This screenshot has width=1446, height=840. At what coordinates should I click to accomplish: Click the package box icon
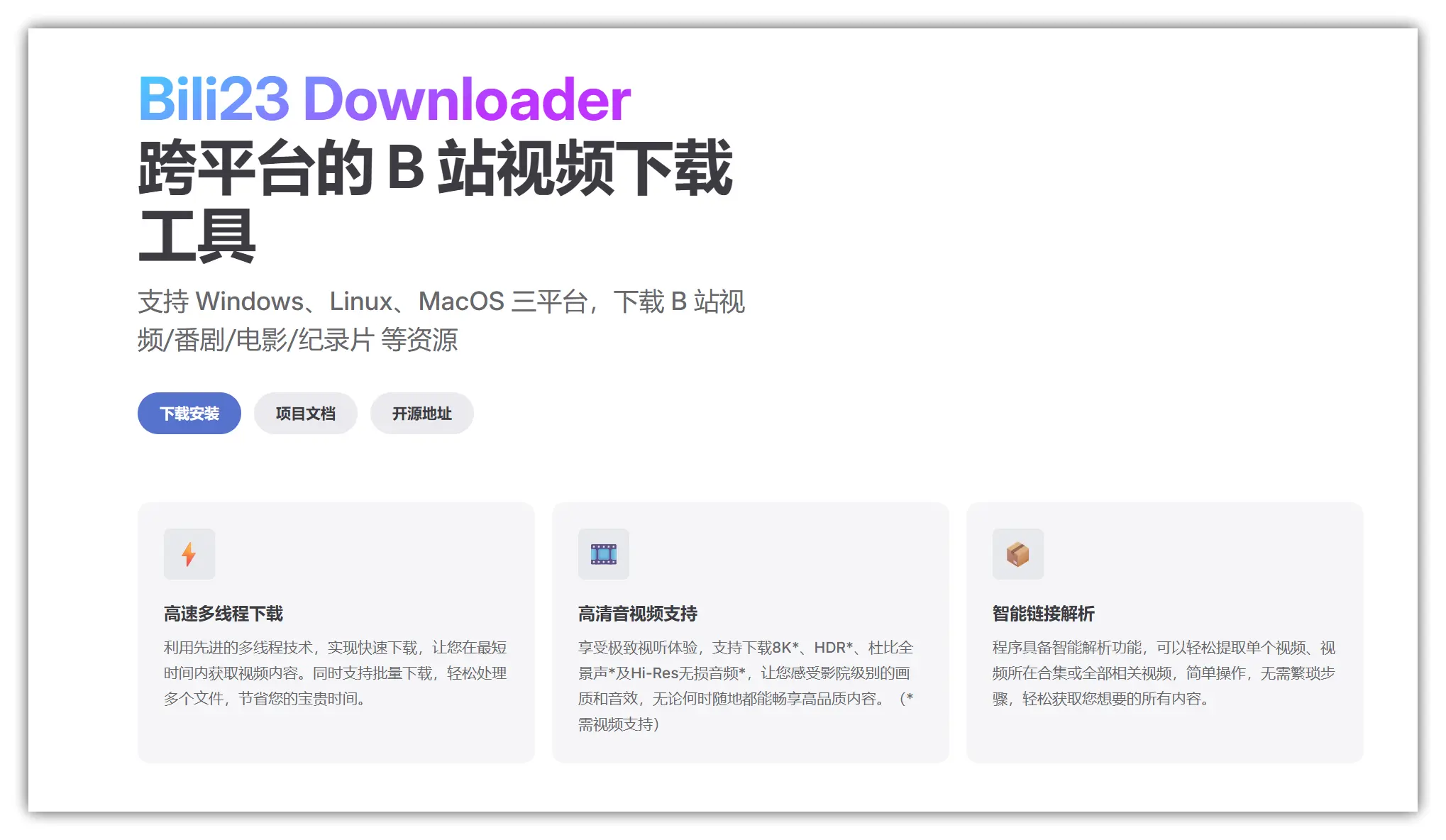coord(1017,554)
